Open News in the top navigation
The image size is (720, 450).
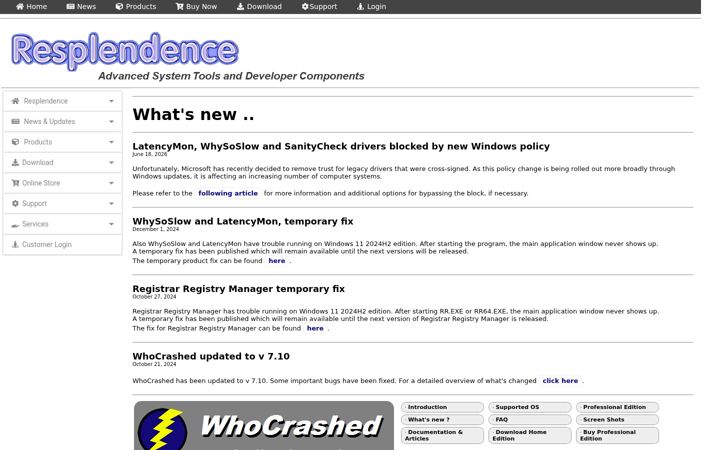[81, 6]
